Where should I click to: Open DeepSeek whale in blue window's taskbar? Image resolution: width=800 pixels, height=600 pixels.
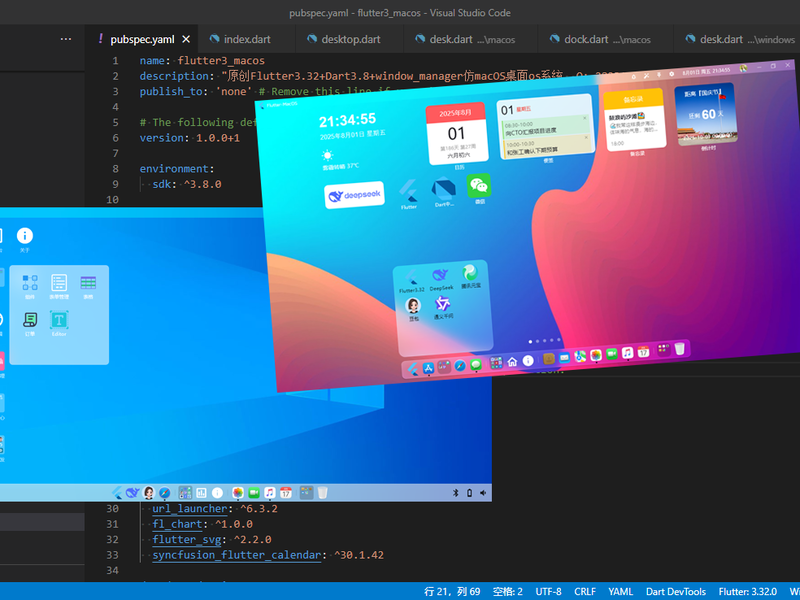pyautogui.click(x=133, y=492)
